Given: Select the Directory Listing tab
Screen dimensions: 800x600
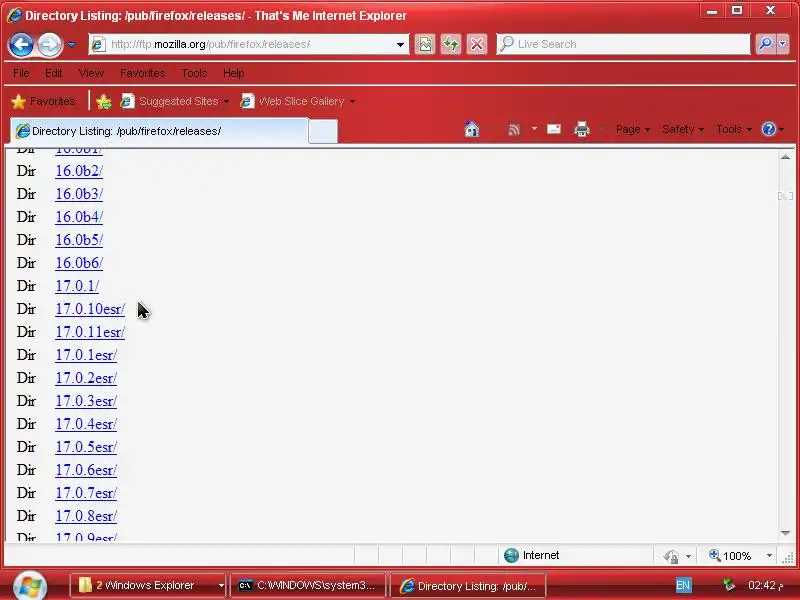Looking at the screenshot, I should pos(159,131).
